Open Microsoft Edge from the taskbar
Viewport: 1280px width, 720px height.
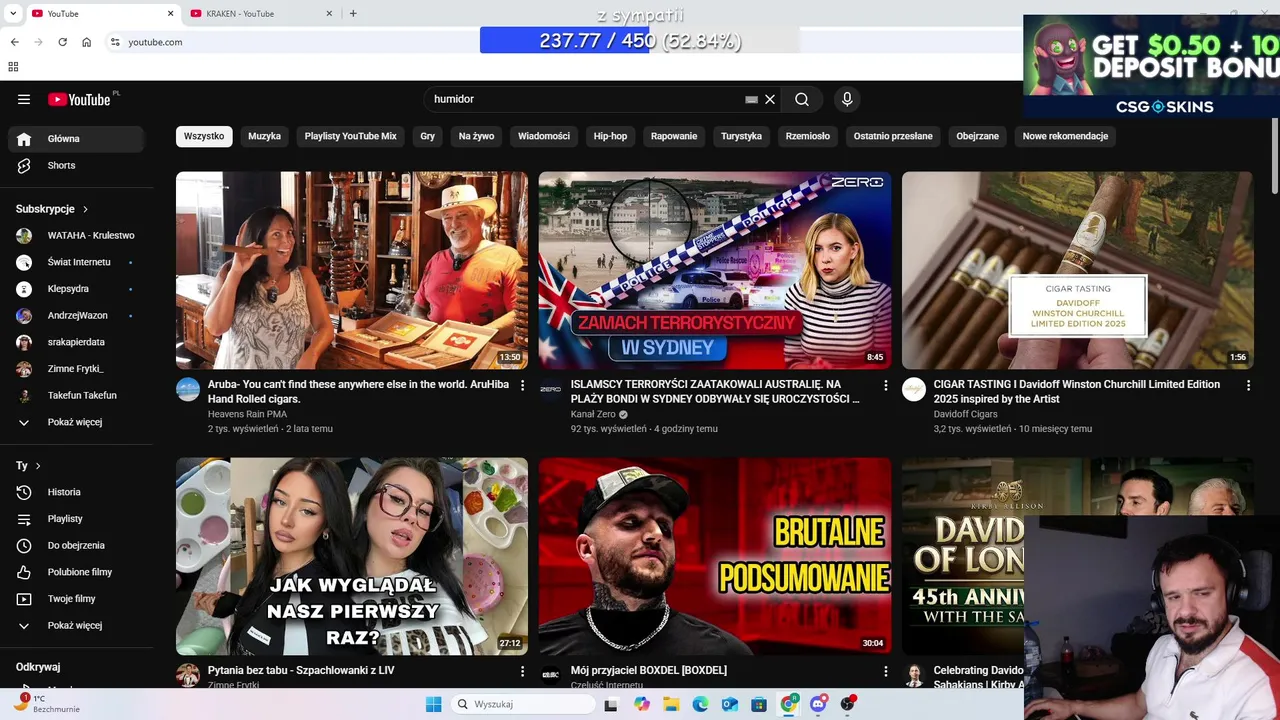coord(700,704)
